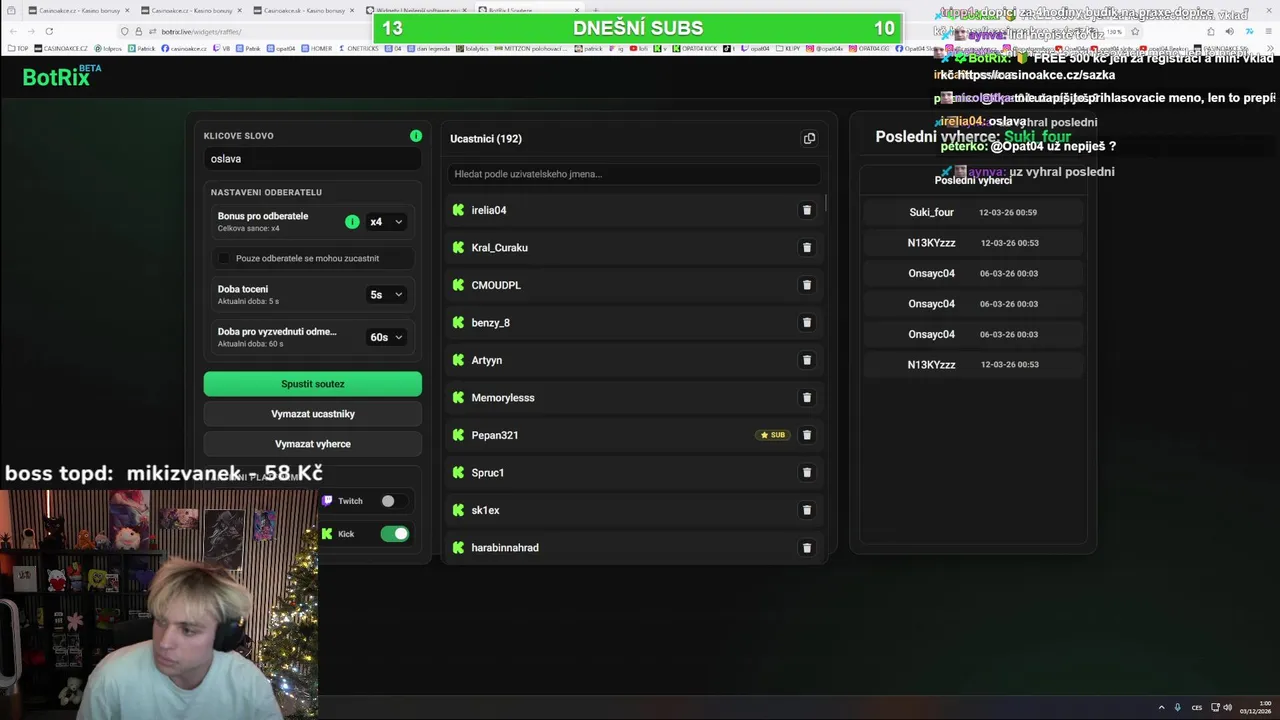
Task: Click the Kick platform icon in settings
Action: (327, 534)
